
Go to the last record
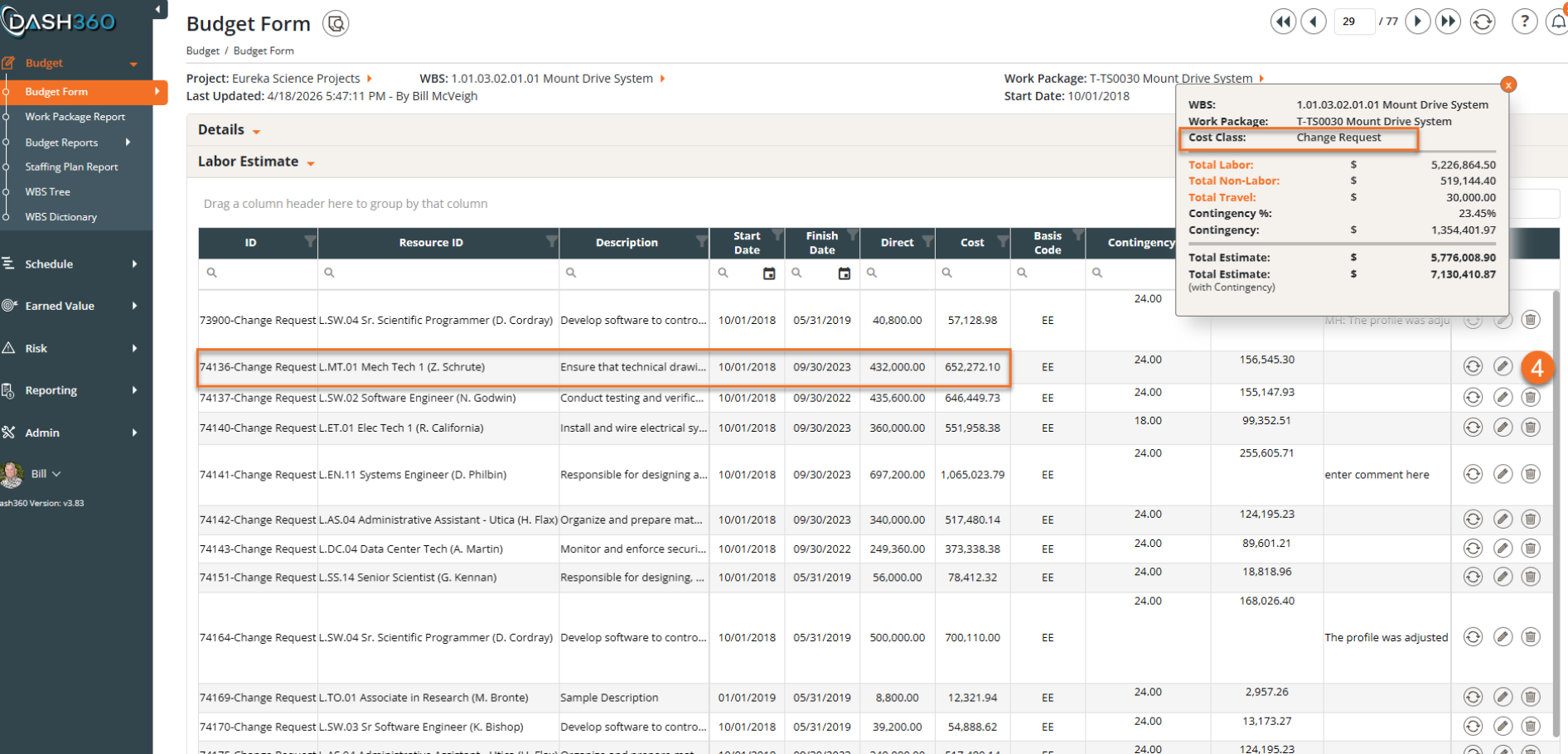pos(1448,22)
